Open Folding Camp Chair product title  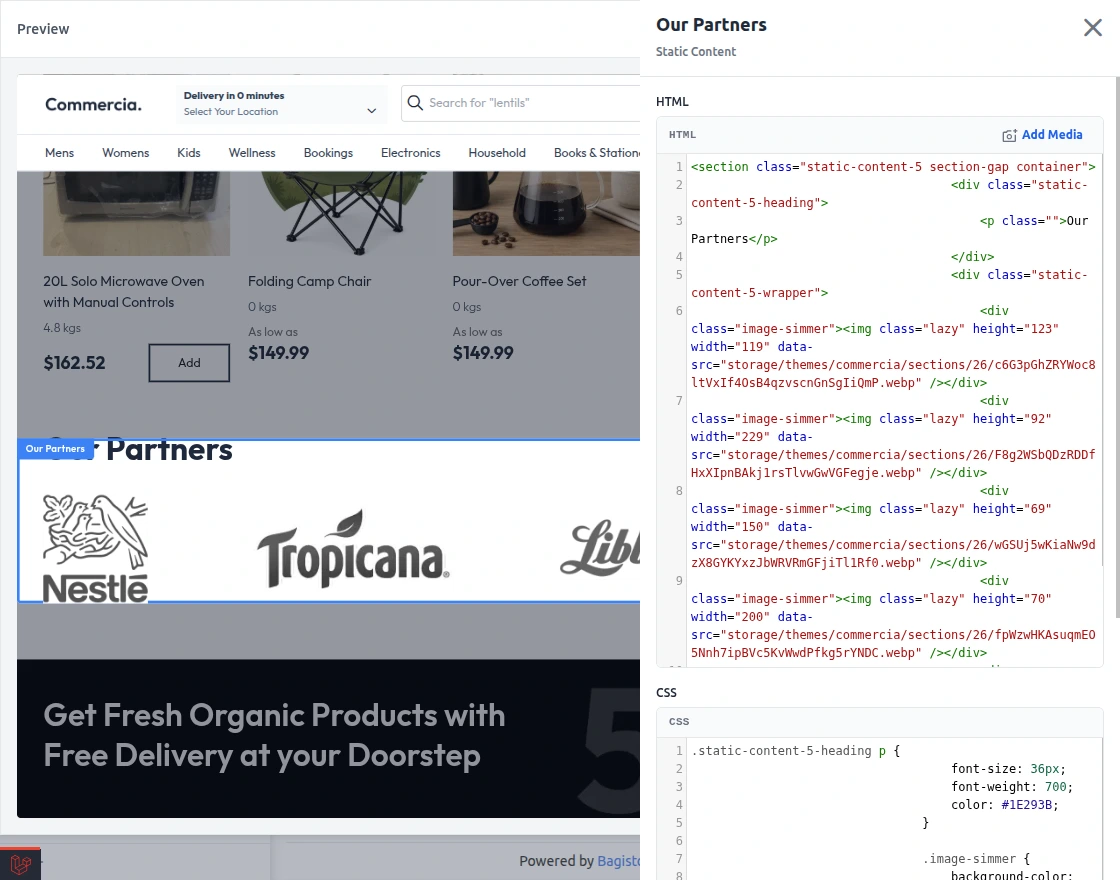[309, 281]
